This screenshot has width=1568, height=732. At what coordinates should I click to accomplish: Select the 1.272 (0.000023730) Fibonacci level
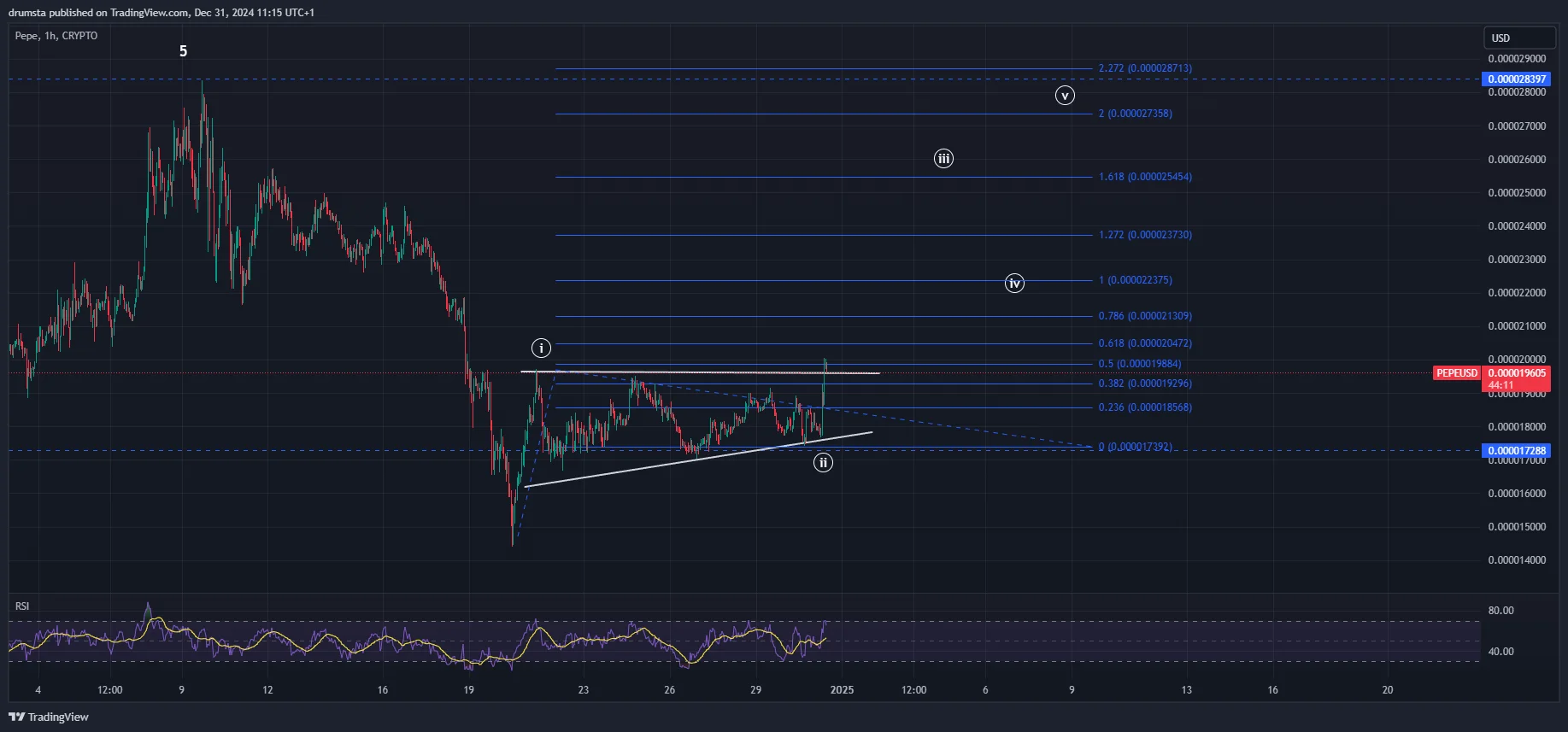click(x=1145, y=235)
